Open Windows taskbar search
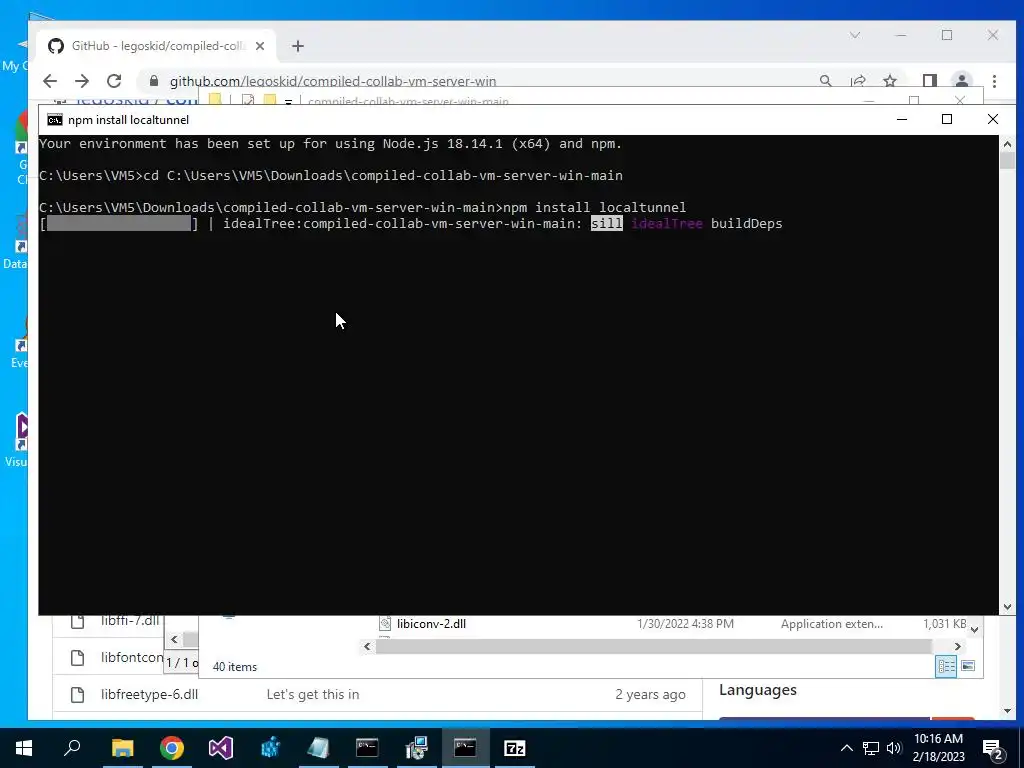Viewport: 1024px width, 768px height. (x=72, y=748)
